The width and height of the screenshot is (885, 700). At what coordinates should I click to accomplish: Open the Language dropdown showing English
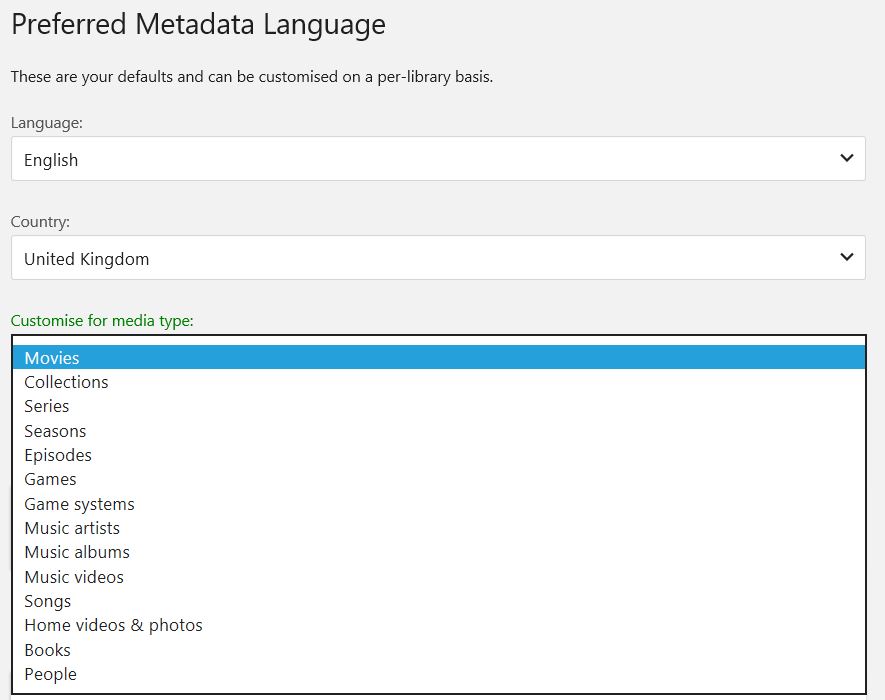tap(438, 159)
